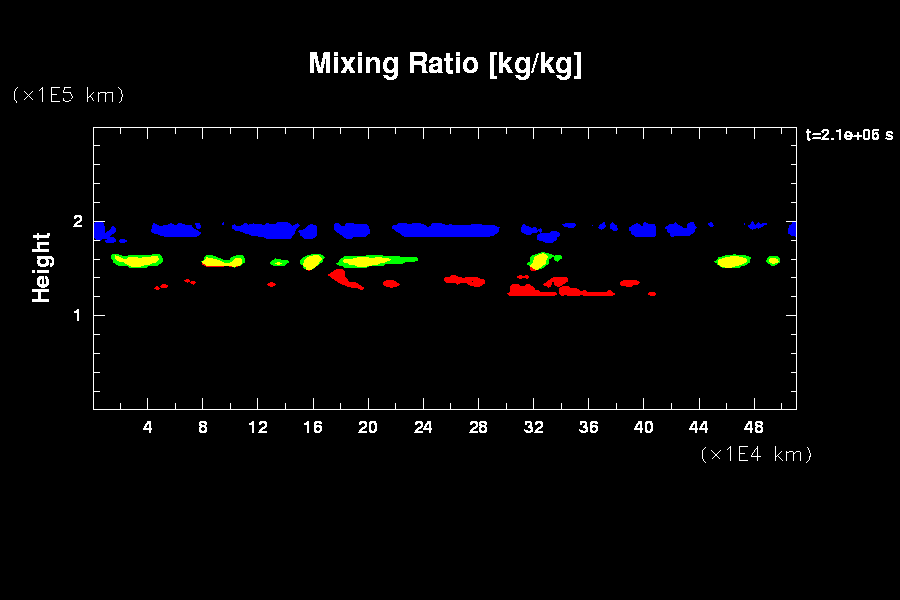Viewport: 900px width, 600px height.
Task: Click the leftmost yellow blob in the plot
Action: (137, 261)
